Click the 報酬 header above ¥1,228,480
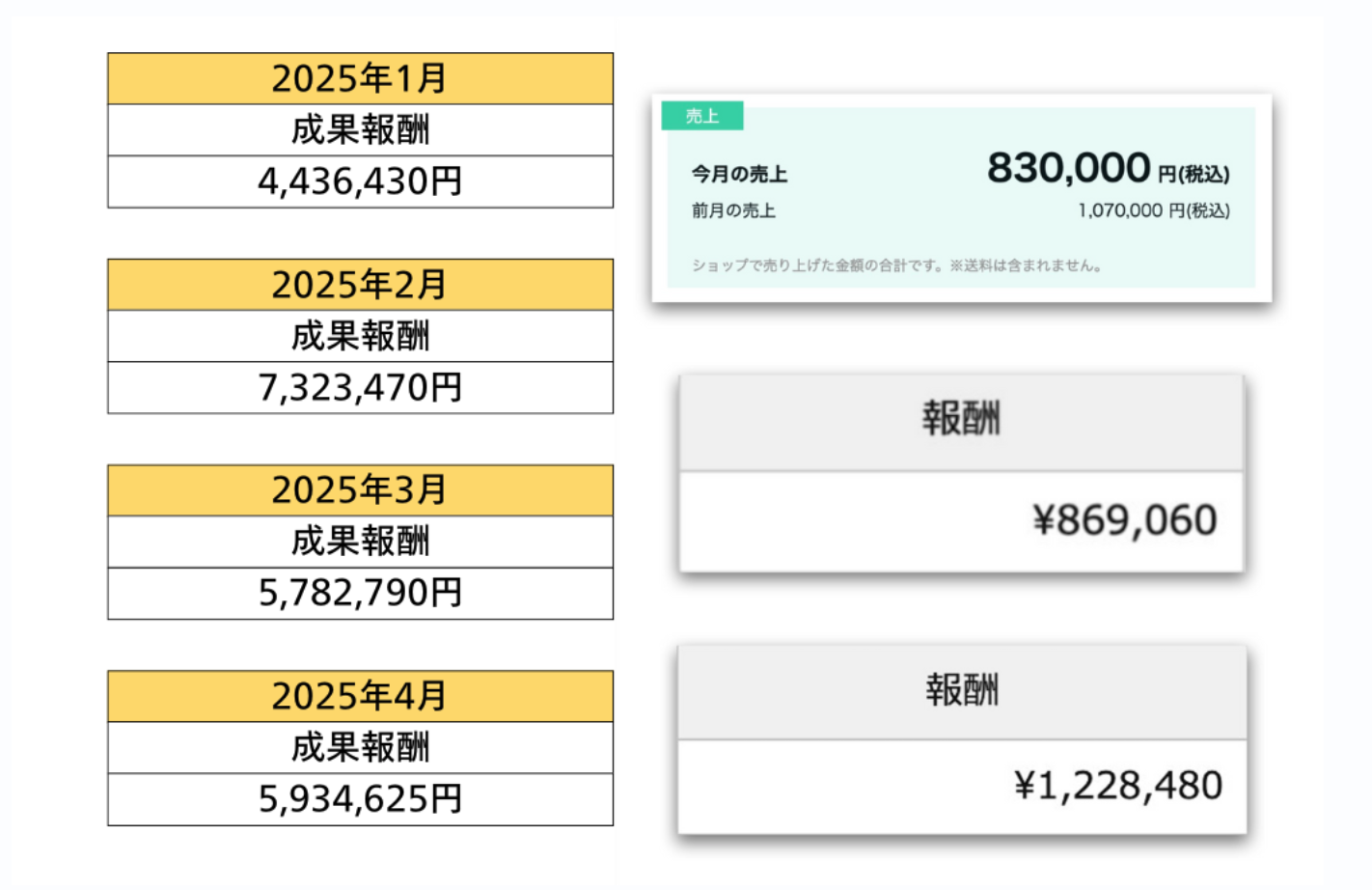The height and width of the screenshot is (890, 1372). (962, 690)
